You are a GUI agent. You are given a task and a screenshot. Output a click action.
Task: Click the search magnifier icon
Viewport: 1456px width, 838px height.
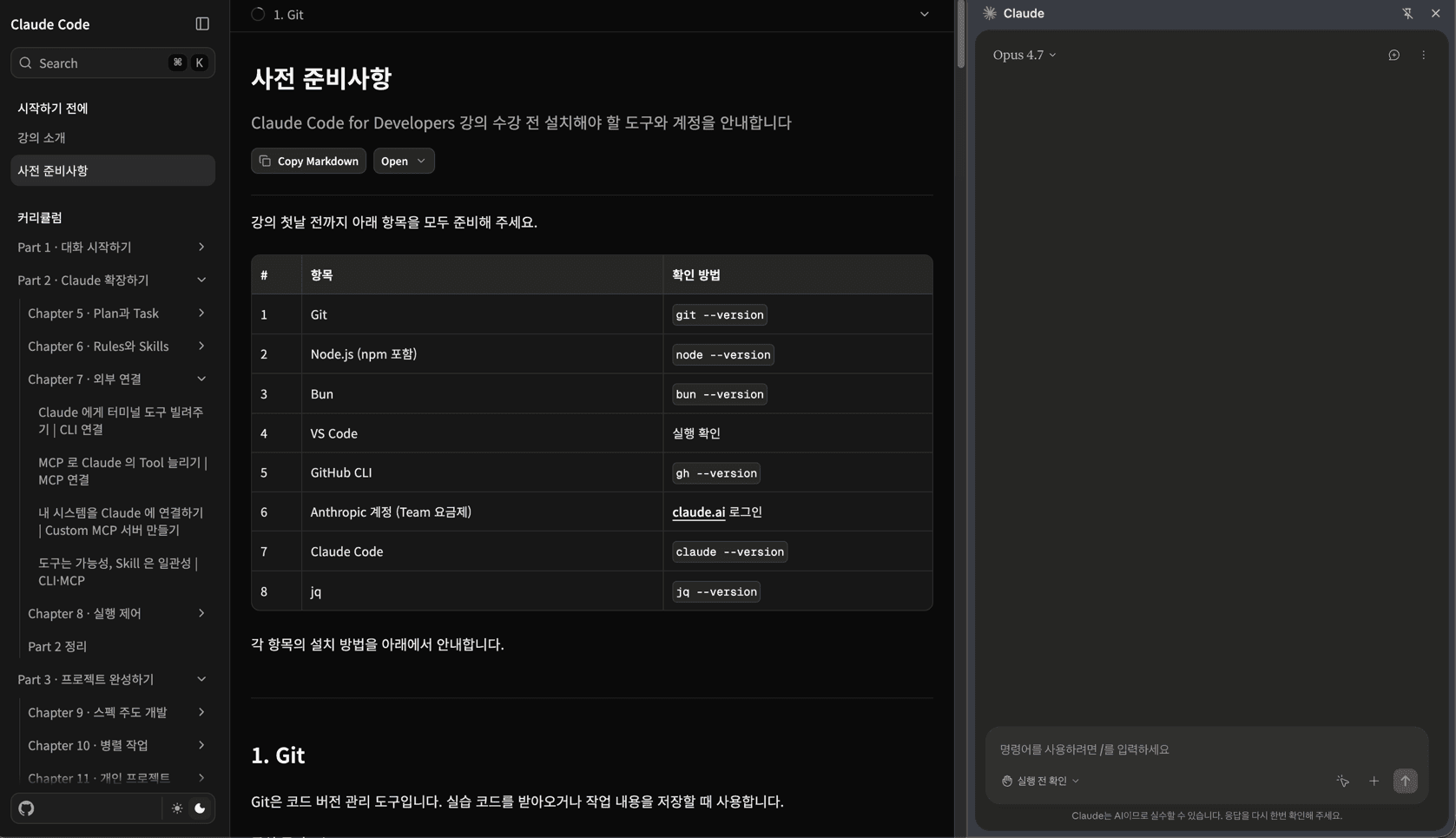coord(25,63)
